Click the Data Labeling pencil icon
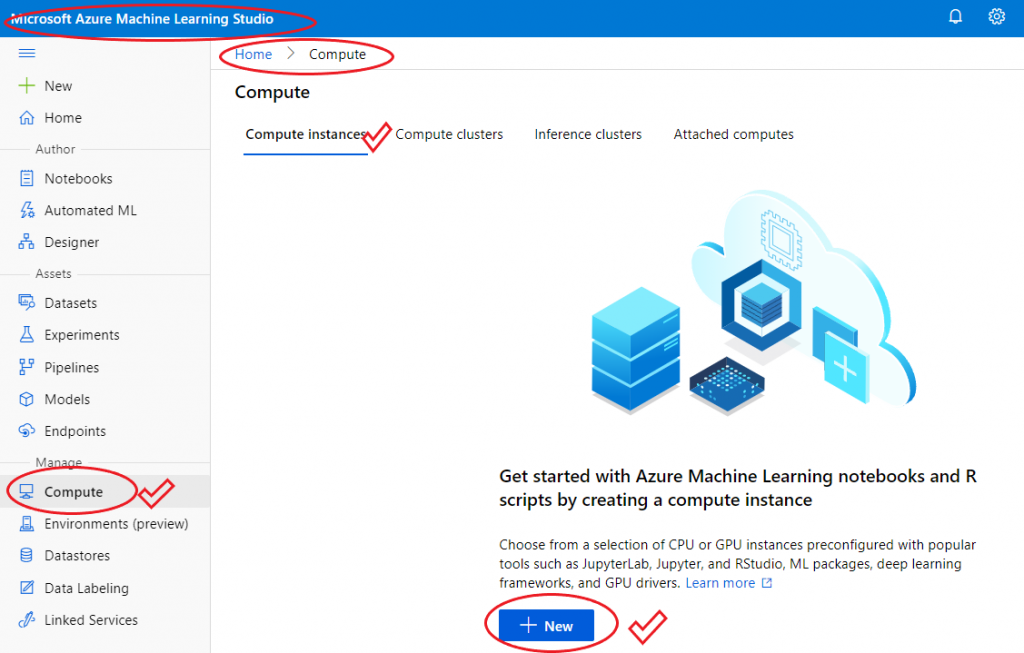This screenshot has width=1024, height=653. tap(27, 588)
